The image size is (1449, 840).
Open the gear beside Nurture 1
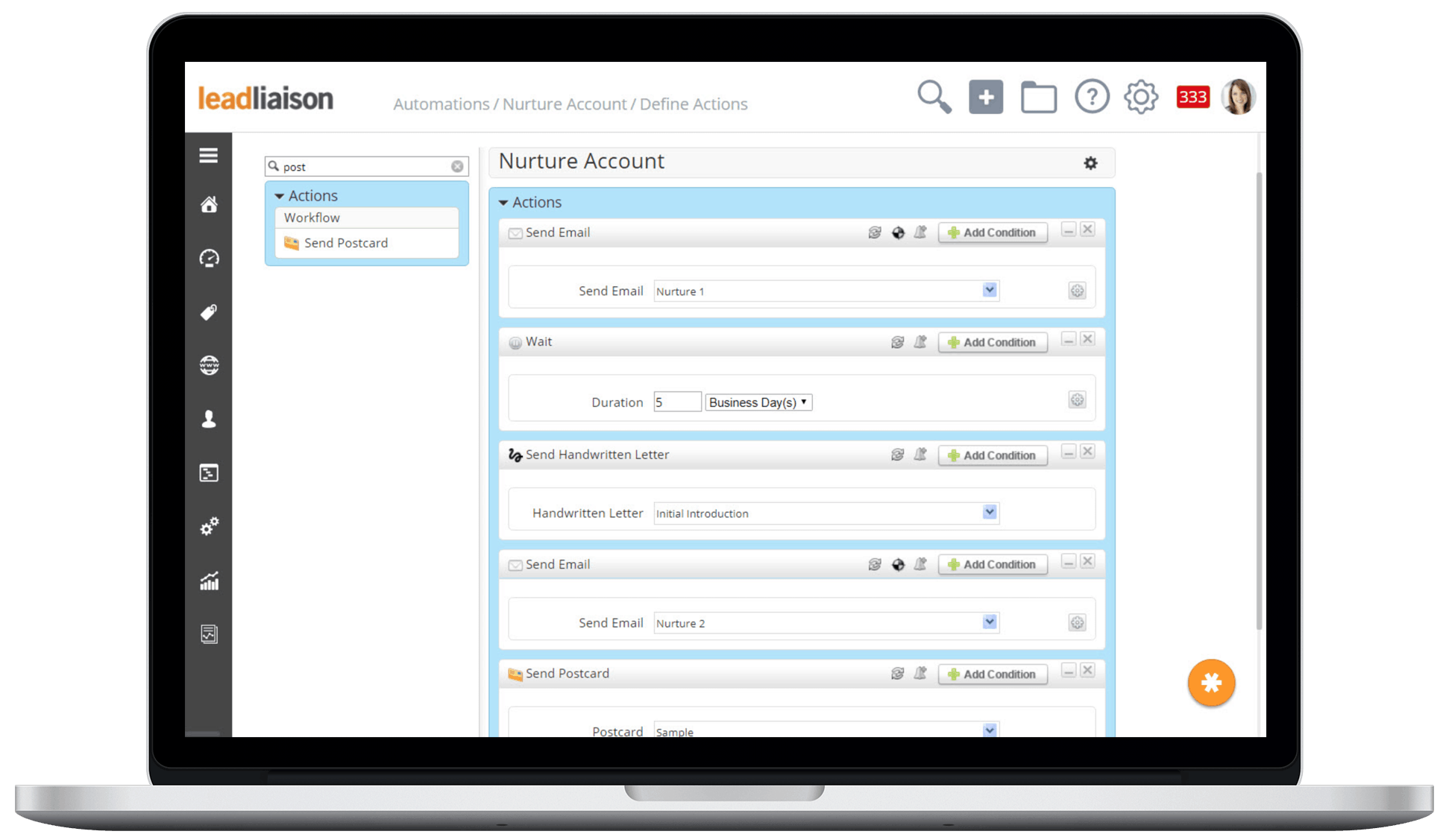point(1077,291)
